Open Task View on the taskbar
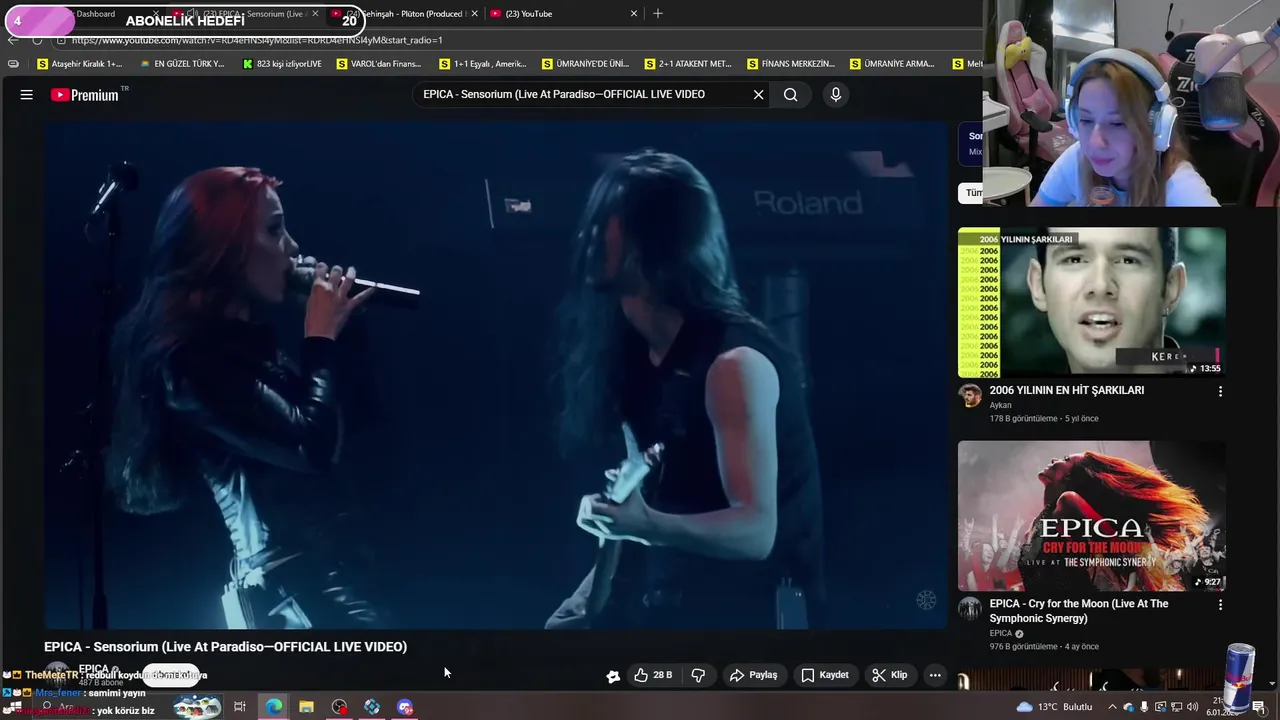 240,707
